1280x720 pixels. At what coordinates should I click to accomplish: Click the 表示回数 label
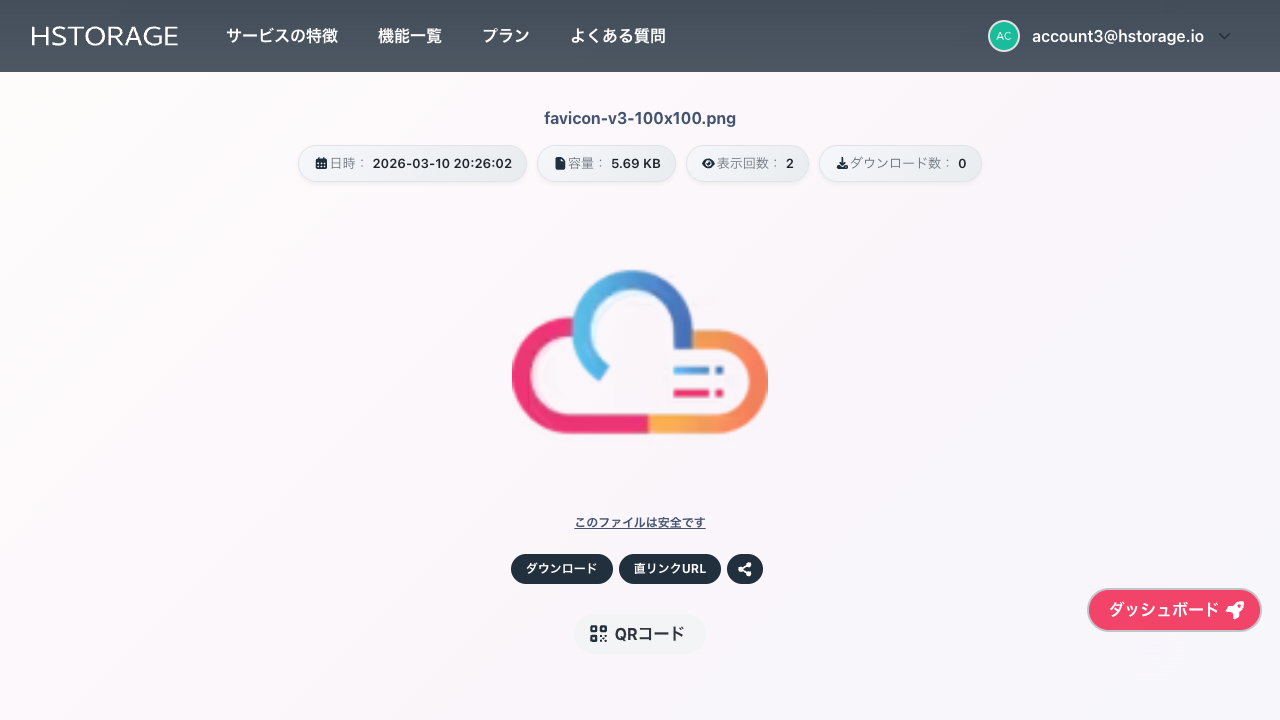tap(747, 163)
